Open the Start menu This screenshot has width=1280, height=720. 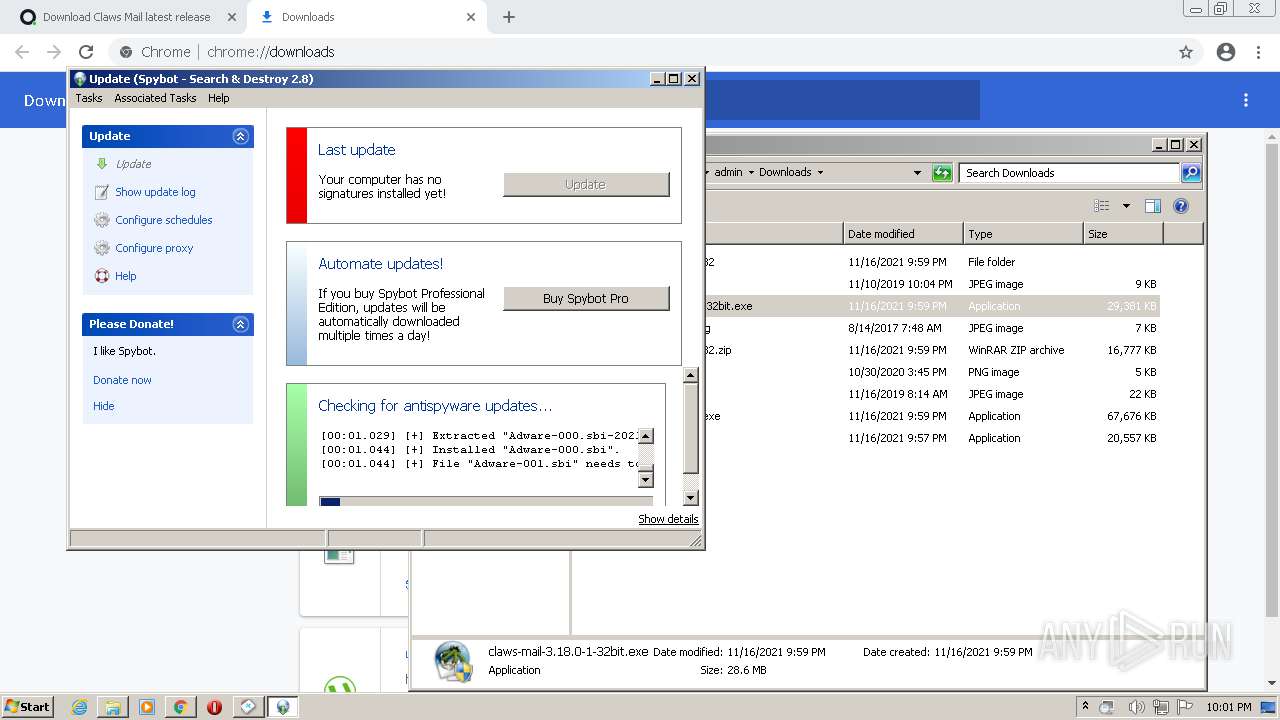tap(28, 706)
